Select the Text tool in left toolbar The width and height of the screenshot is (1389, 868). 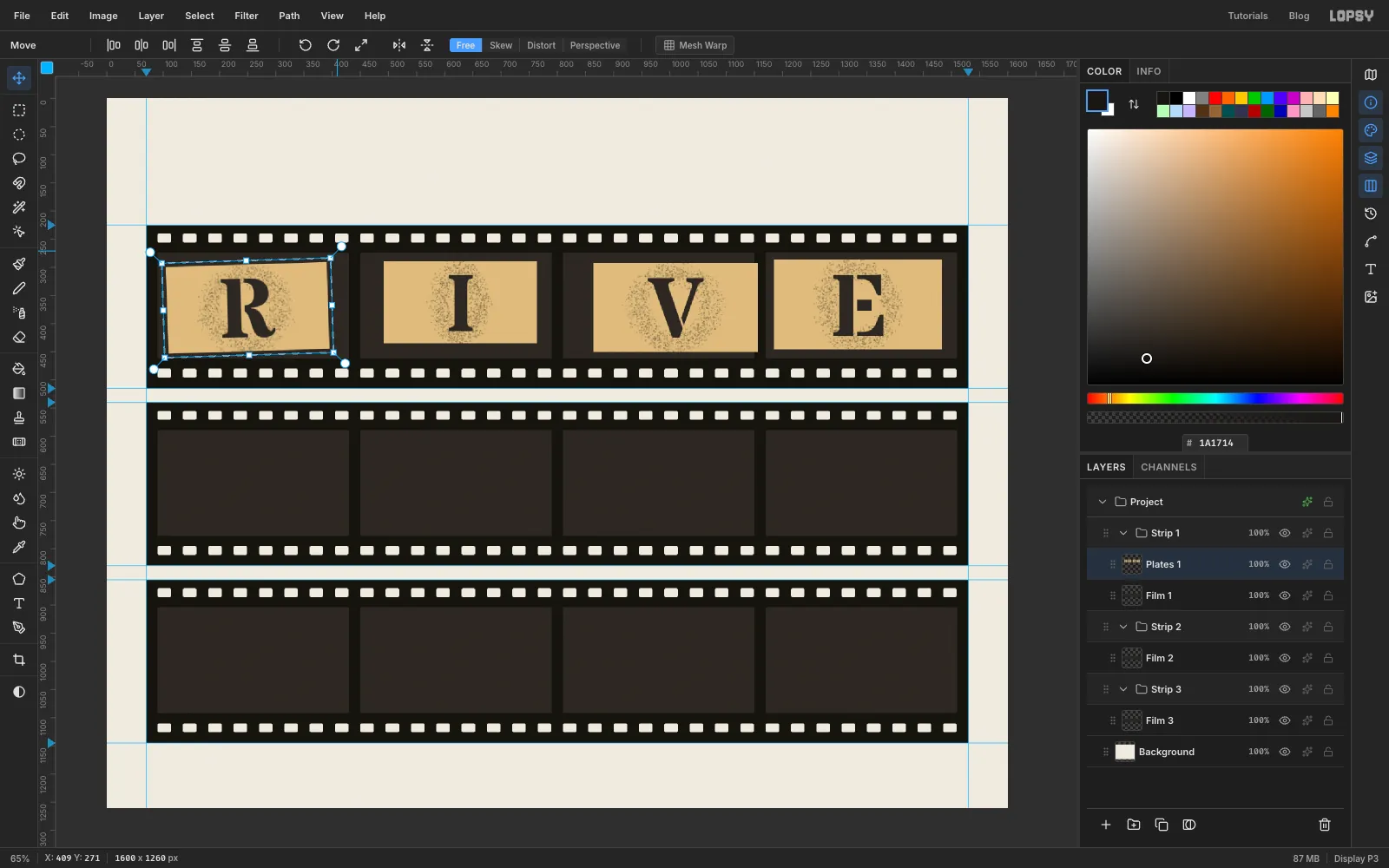(19, 603)
